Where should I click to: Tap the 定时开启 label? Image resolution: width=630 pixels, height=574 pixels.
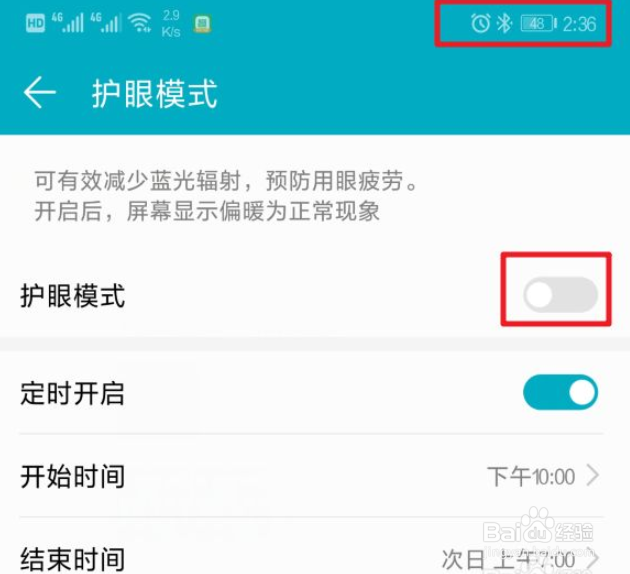pyautogui.click(x=72, y=393)
